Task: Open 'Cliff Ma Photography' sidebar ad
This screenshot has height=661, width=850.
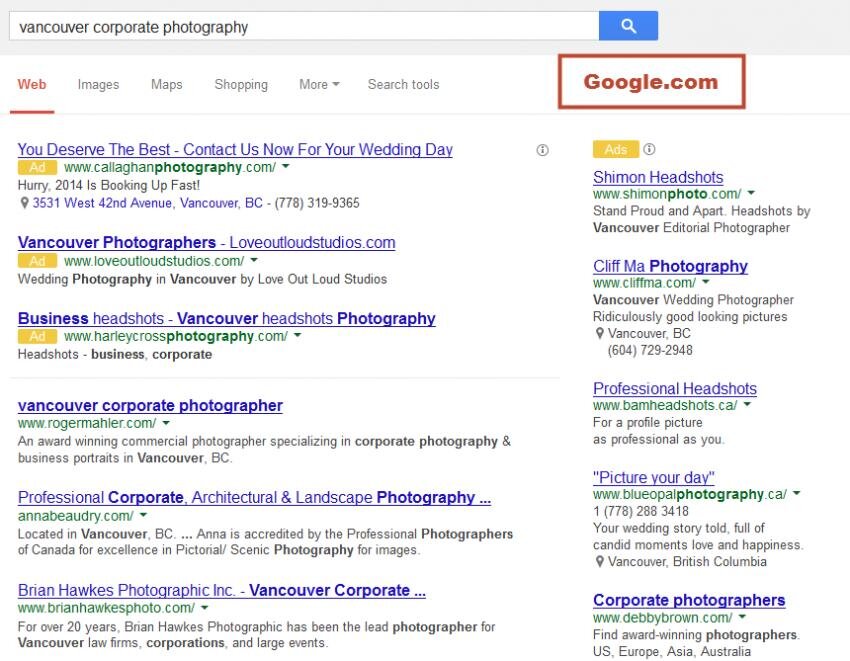Action: pyautogui.click(x=671, y=266)
